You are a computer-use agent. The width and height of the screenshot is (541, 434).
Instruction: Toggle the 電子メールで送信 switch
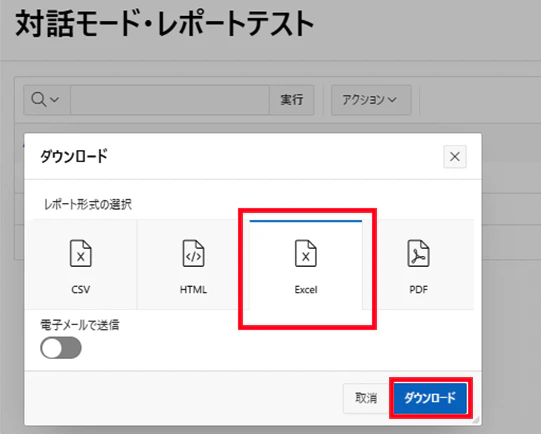click(61, 348)
